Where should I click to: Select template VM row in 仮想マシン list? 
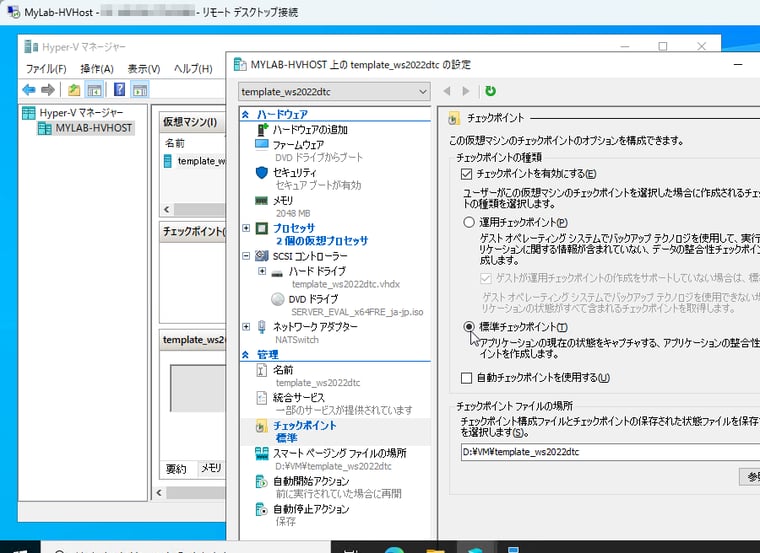coord(195,161)
